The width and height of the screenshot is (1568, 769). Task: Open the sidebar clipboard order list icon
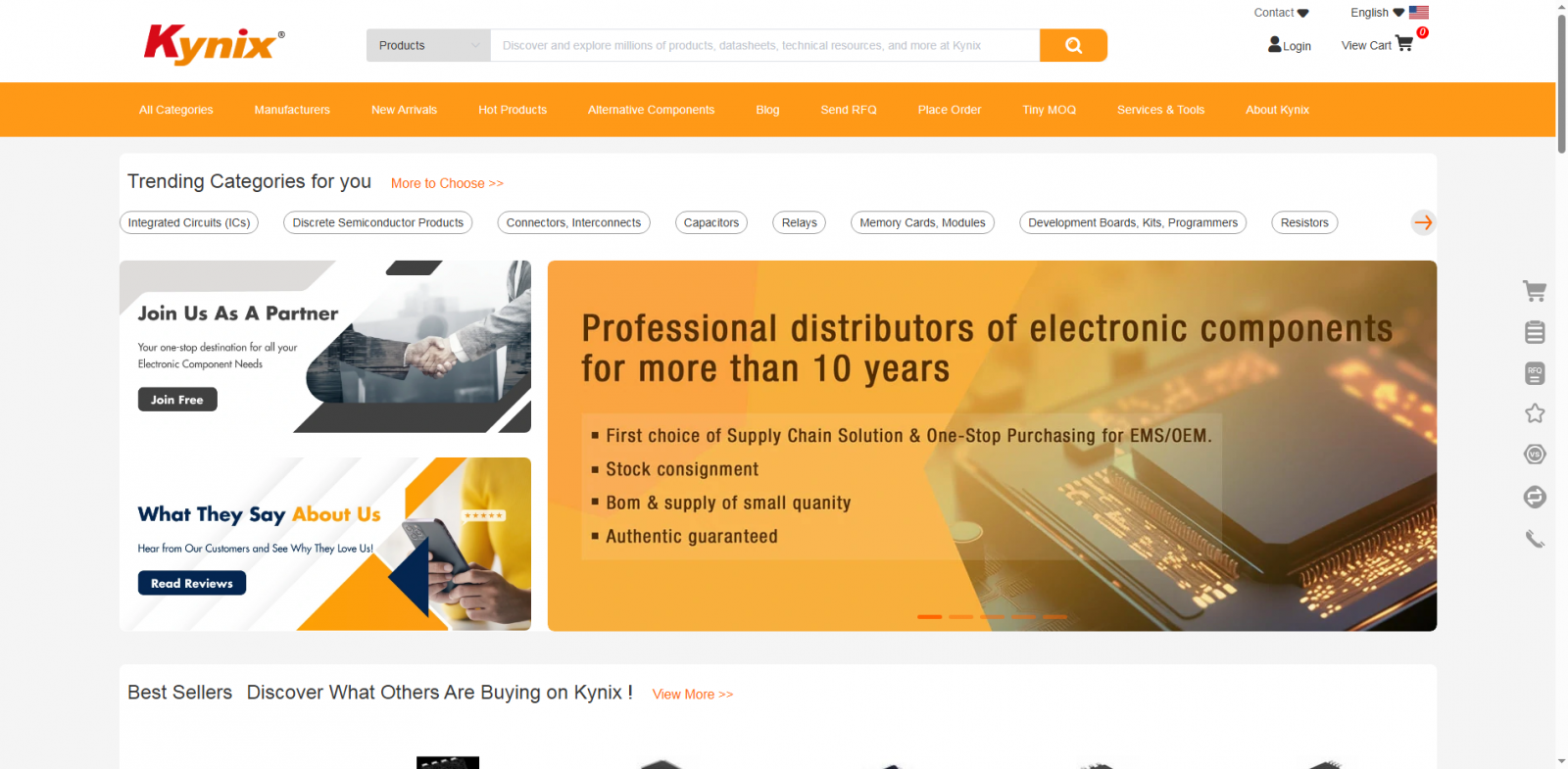pyautogui.click(x=1535, y=332)
